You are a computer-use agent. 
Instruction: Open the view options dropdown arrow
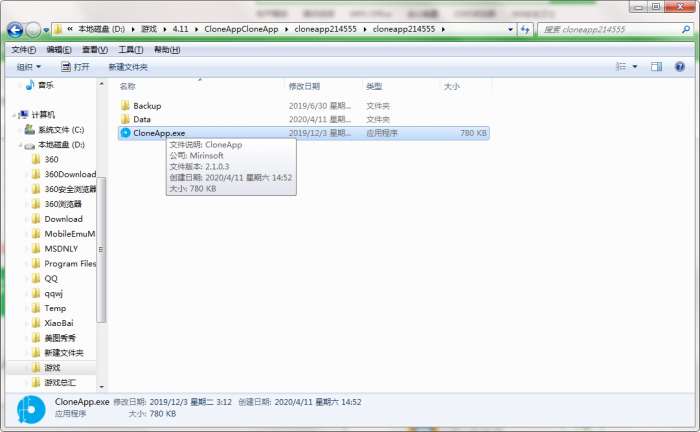point(635,67)
